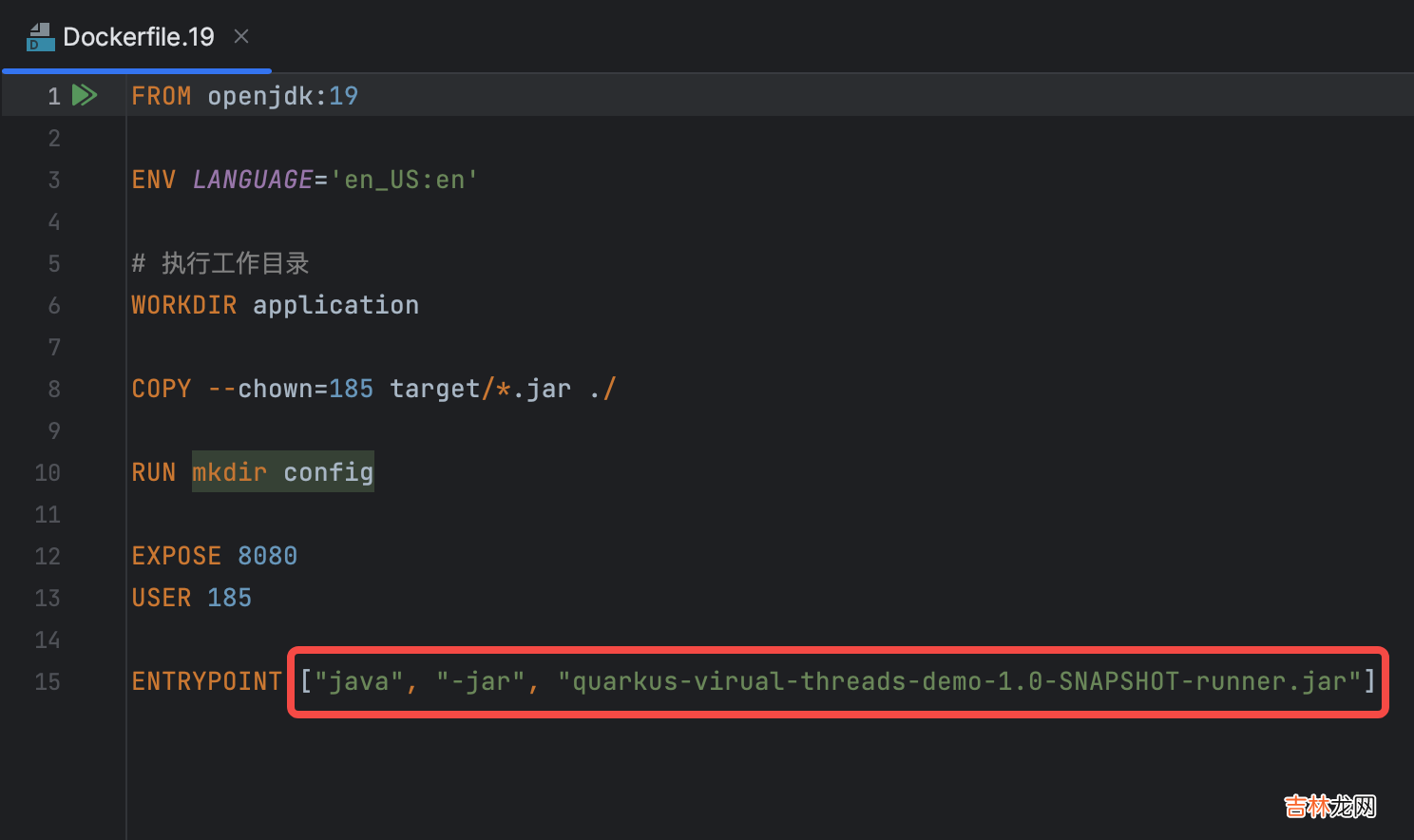Image resolution: width=1414 pixels, height=840 pixels.
Task: Click the quarkus runner jar filename string
Action: (961, 681)
